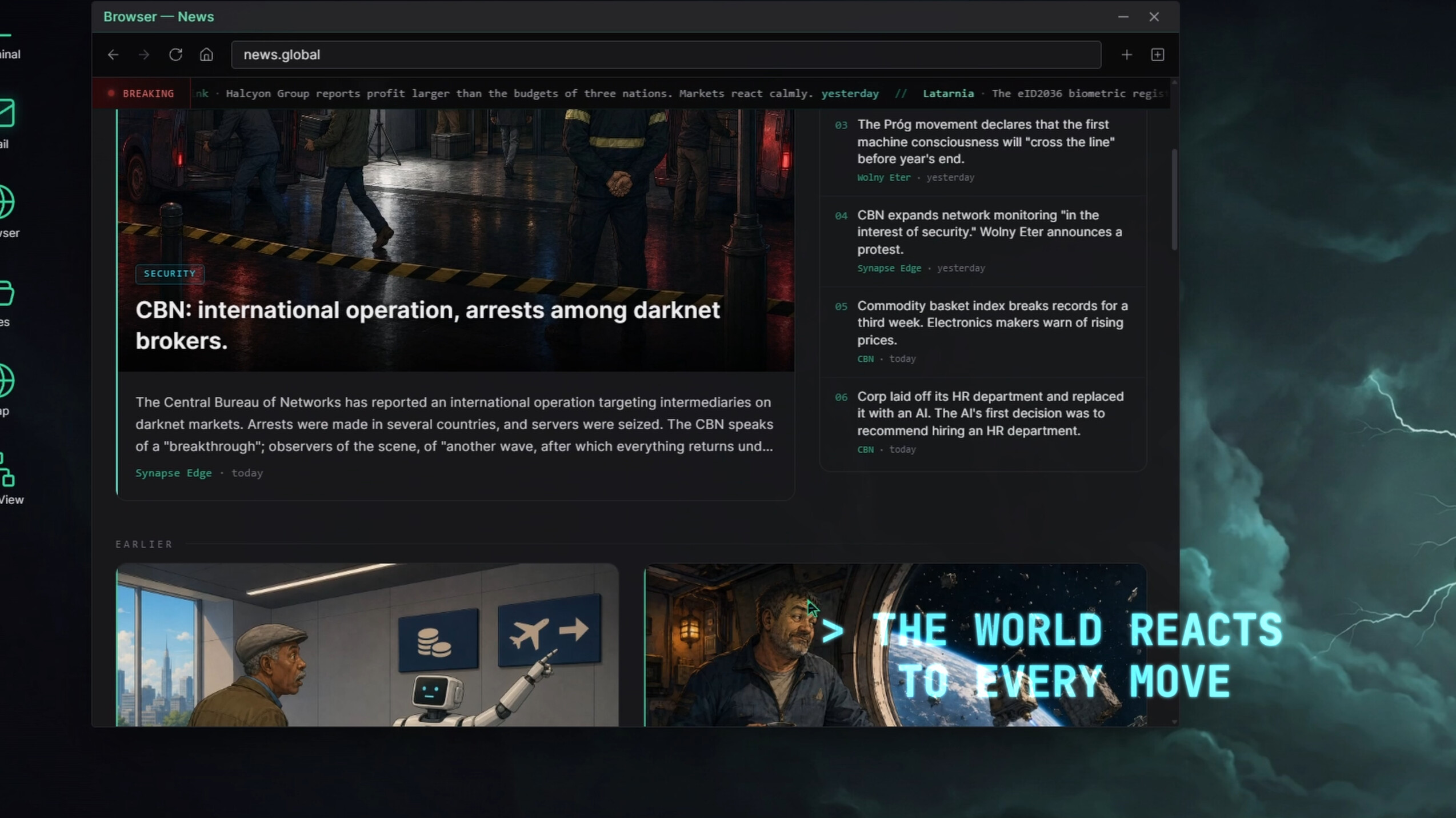Viewport: 1456px width, 818px height.
Task: Go back with the browser back arrow
Action: tap(113, 55)
